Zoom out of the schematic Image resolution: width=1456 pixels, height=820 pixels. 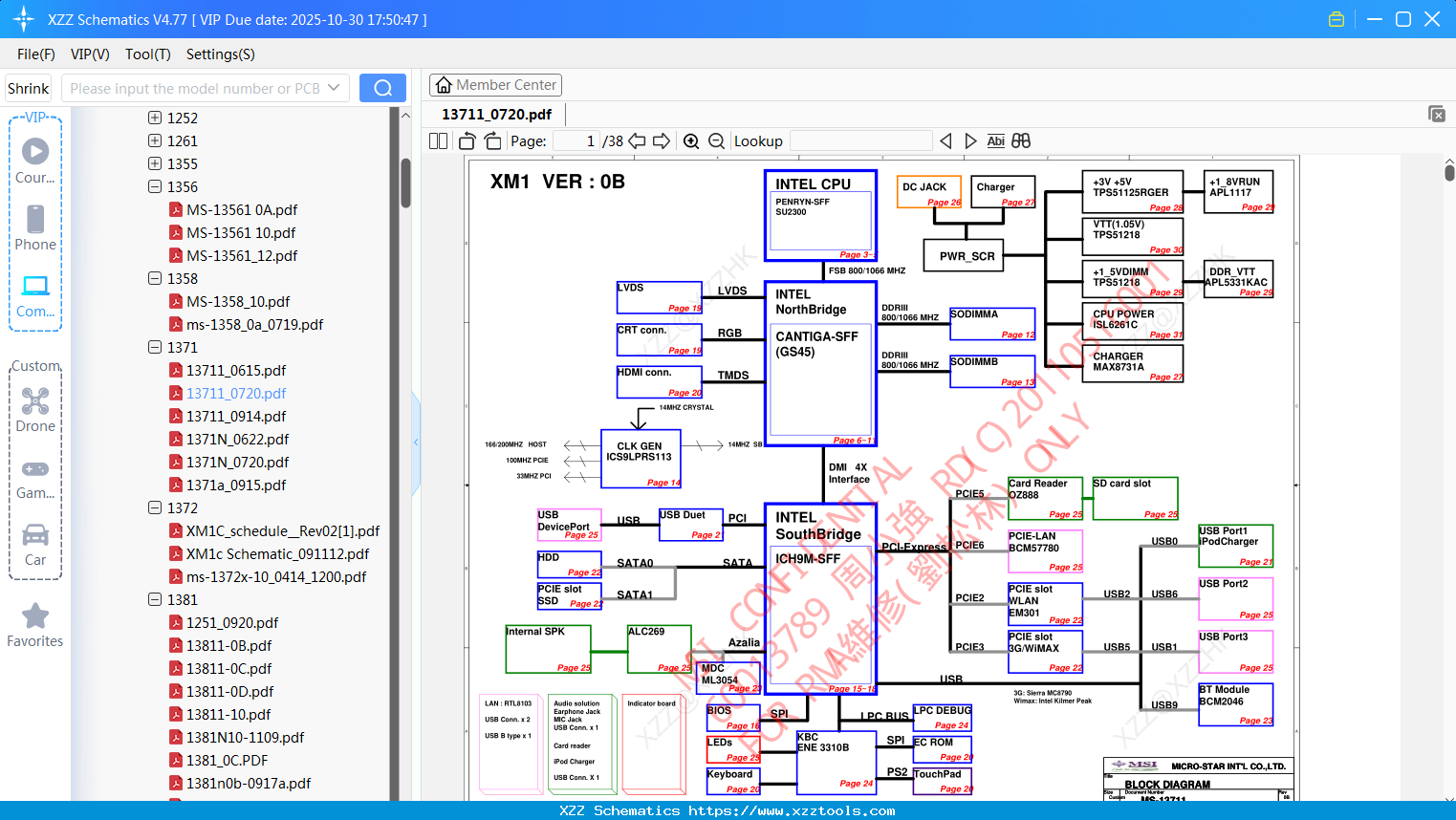coord(716,141)
